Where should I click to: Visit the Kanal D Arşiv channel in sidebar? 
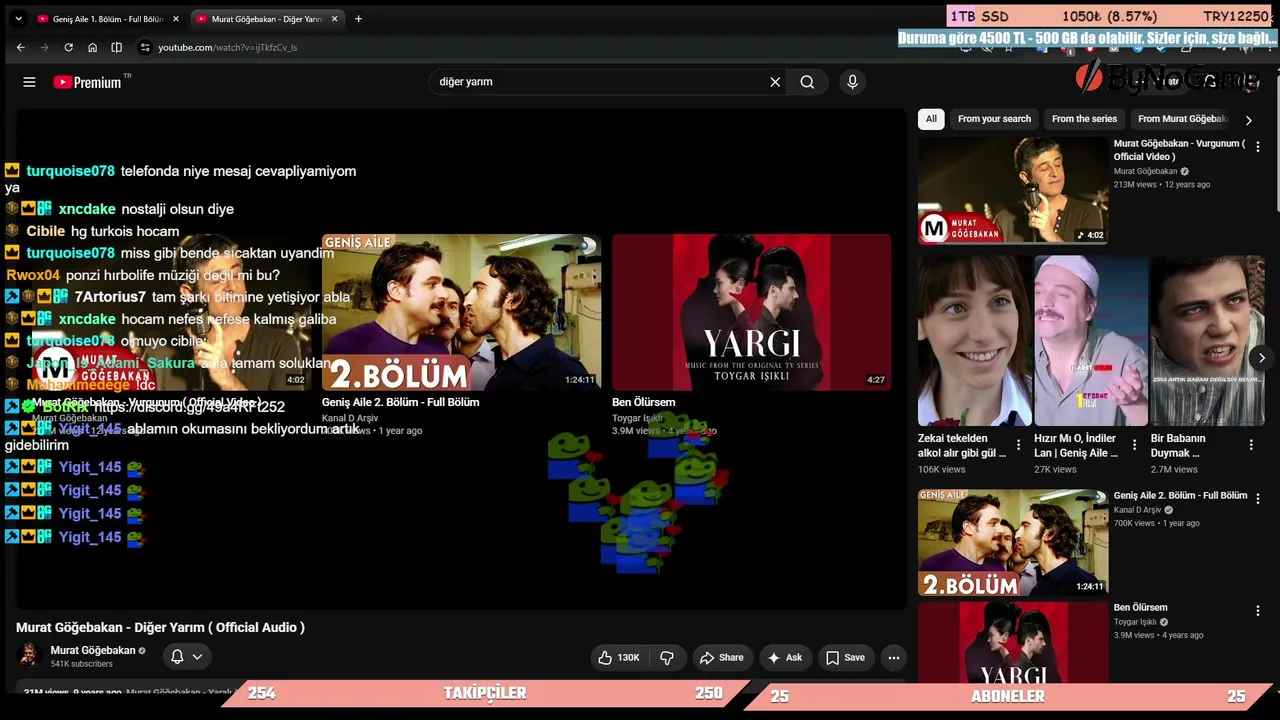tap(1138, 510)
